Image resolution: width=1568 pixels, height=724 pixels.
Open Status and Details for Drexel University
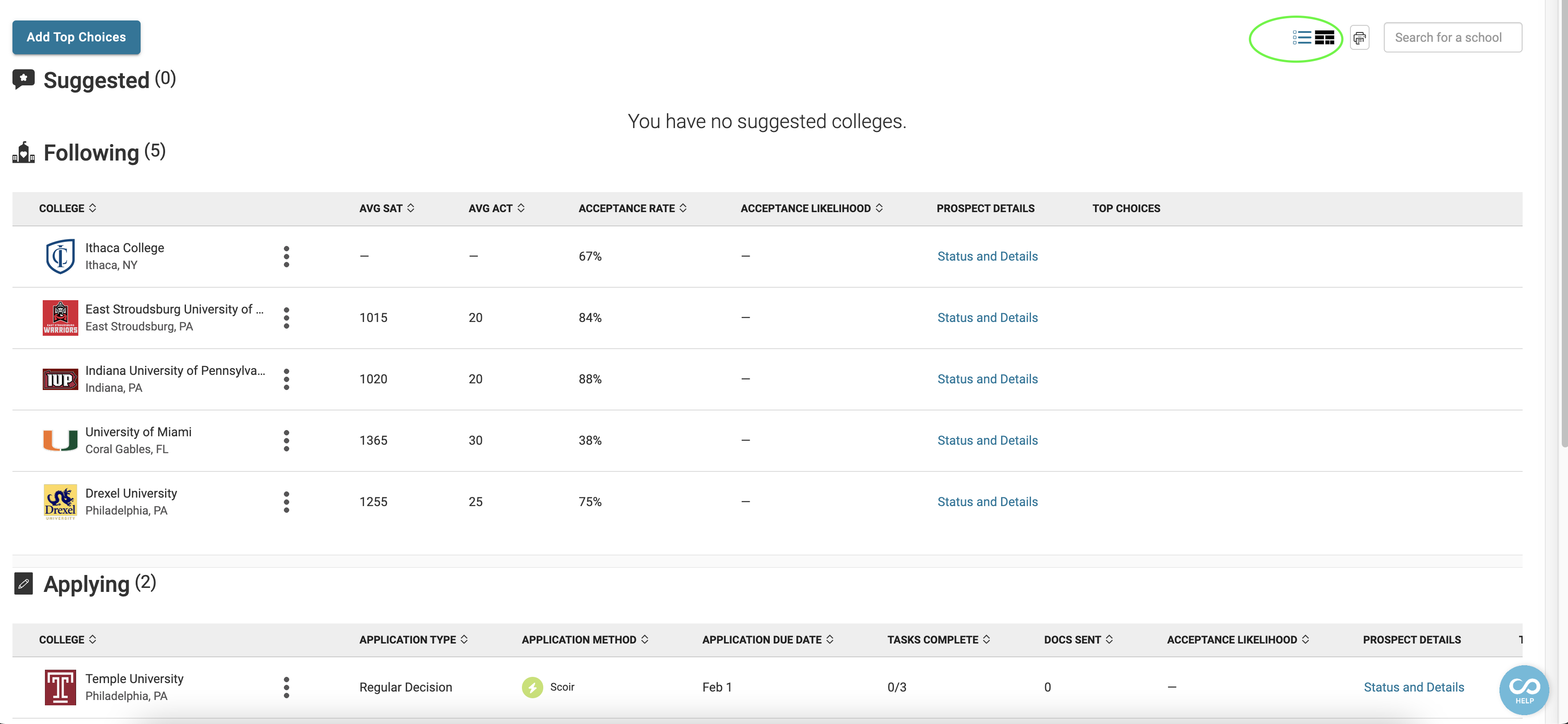(987, 503)
